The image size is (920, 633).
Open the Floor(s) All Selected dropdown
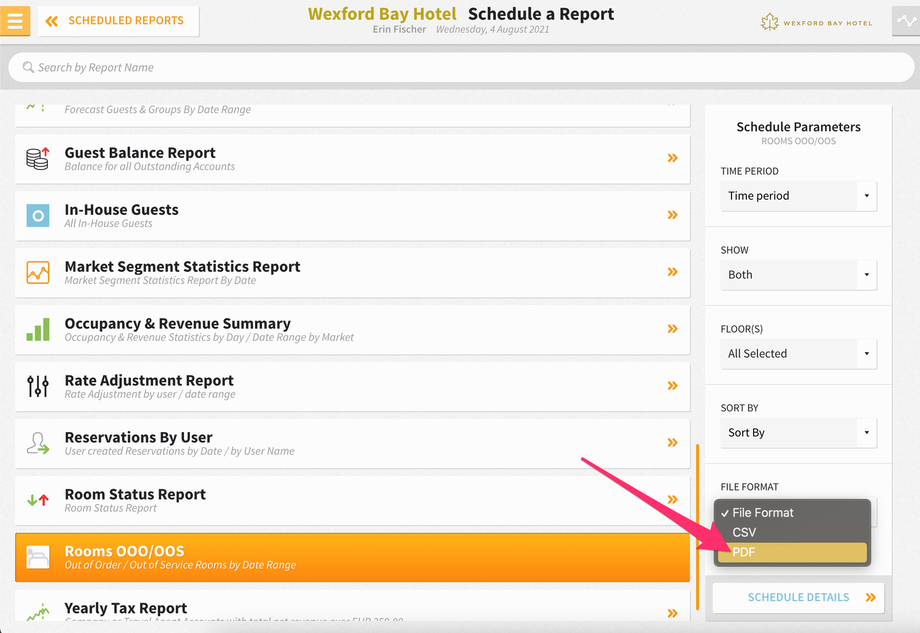coord(799,354)
